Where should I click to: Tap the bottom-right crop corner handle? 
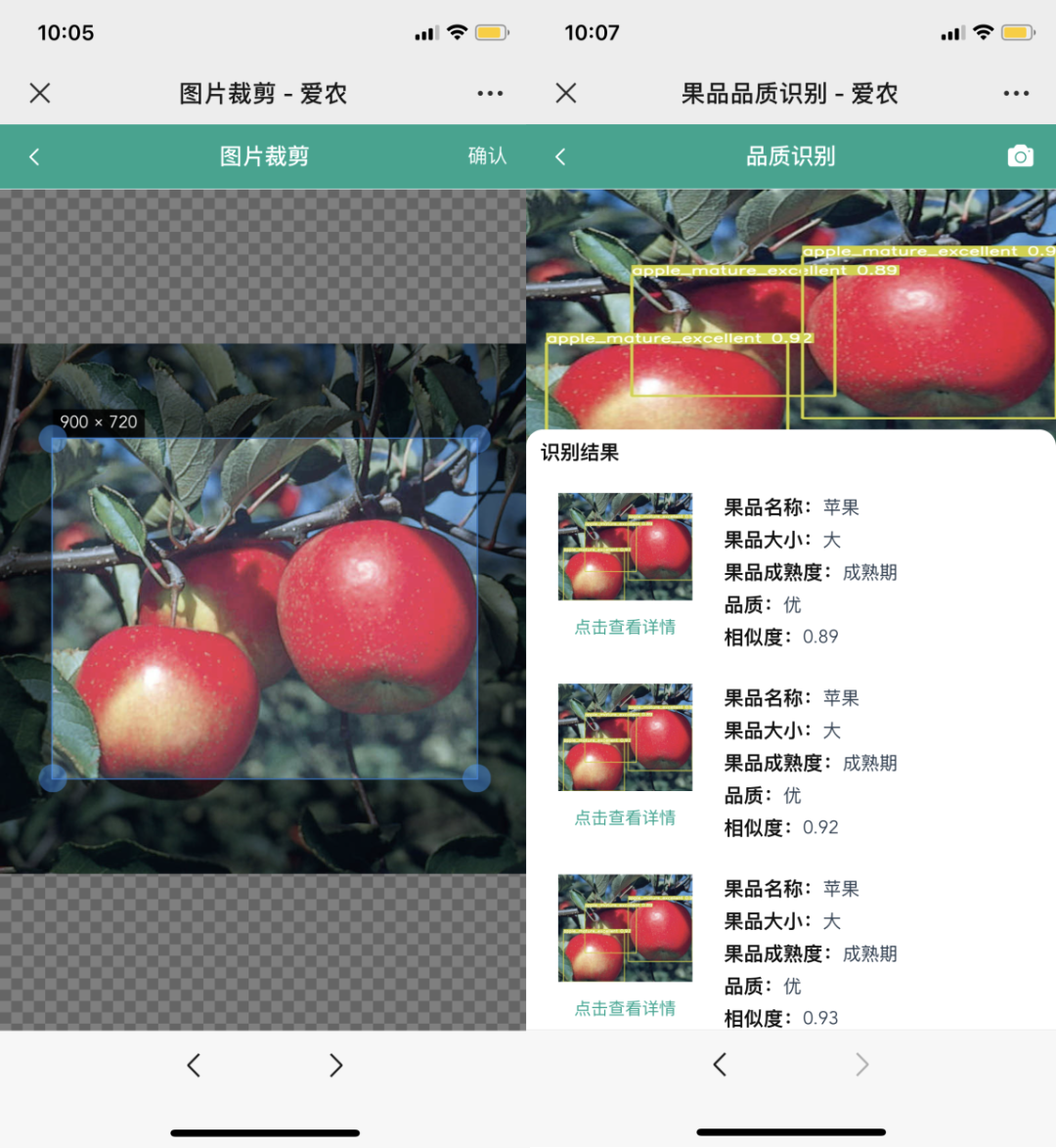coord(476,778)
